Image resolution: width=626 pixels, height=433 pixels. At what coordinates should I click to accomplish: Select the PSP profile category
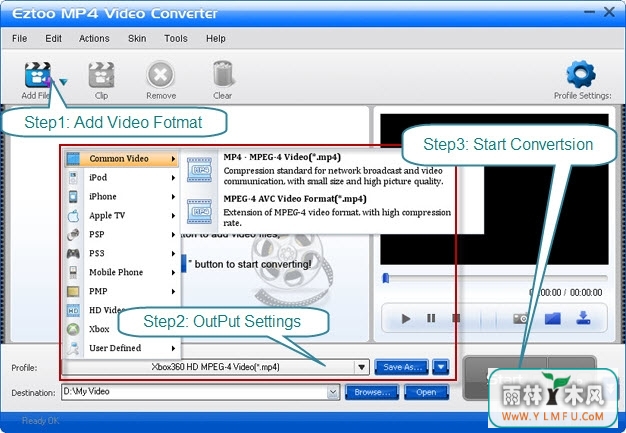(122, 234)
